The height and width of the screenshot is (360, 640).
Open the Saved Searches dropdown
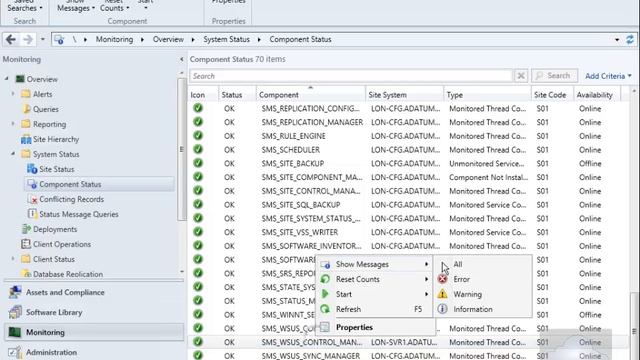coord(24,8)
